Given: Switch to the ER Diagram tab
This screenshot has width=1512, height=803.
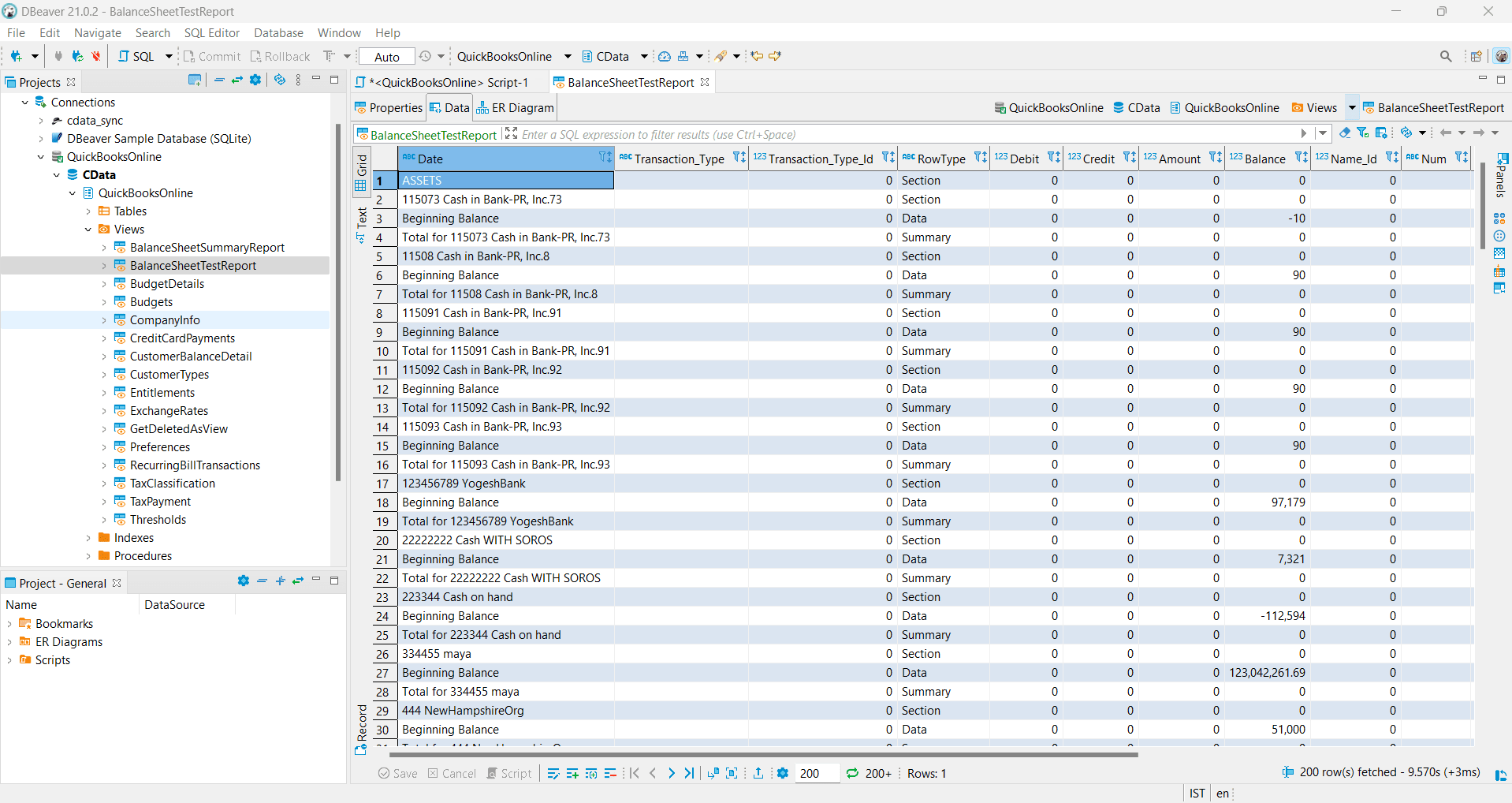Looking at the screenshot, I should (x=516, y=108).
